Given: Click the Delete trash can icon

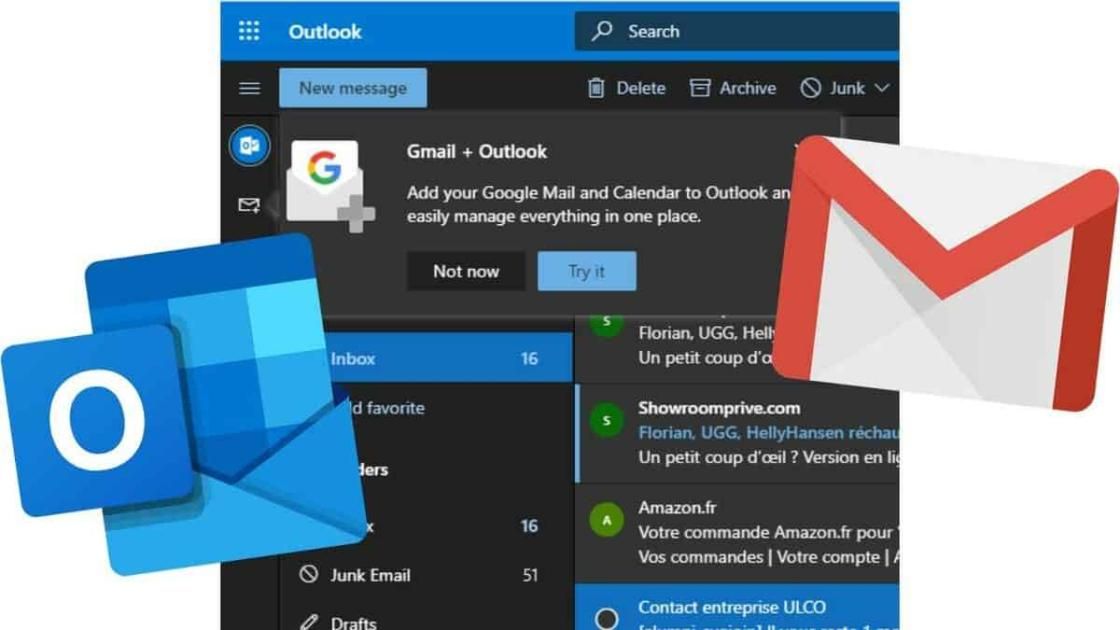Looking at the screenshot, I should tap(596, 88).
